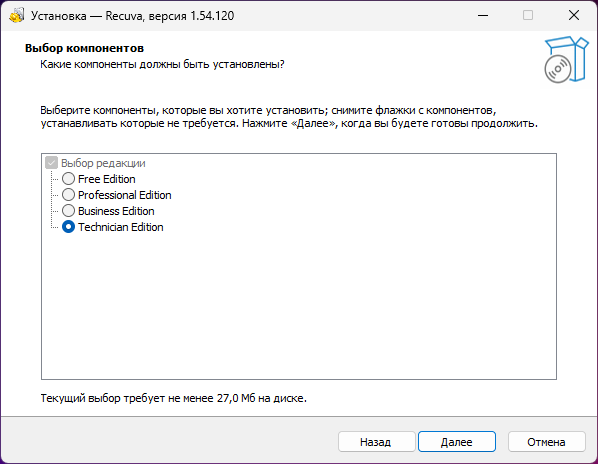
Task: Click the Business Edition label text
Action: pos(116,211)
